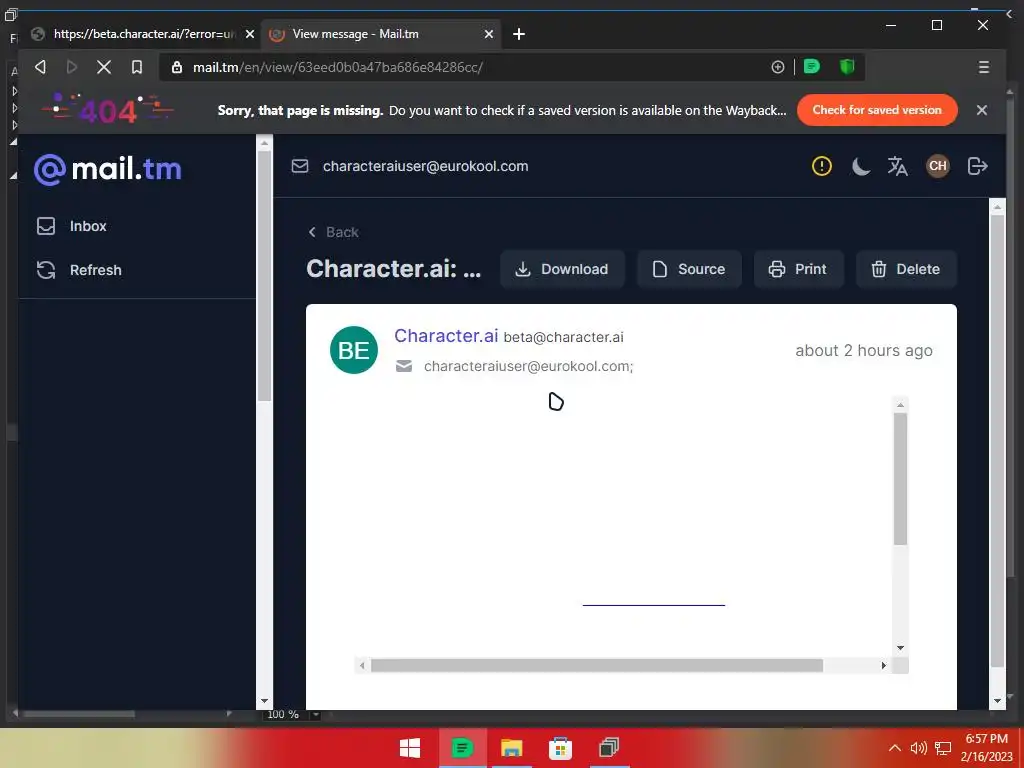Screen dimensions: 1024x768
Task: Download the Character.ai message
Action: coord(562,269)
